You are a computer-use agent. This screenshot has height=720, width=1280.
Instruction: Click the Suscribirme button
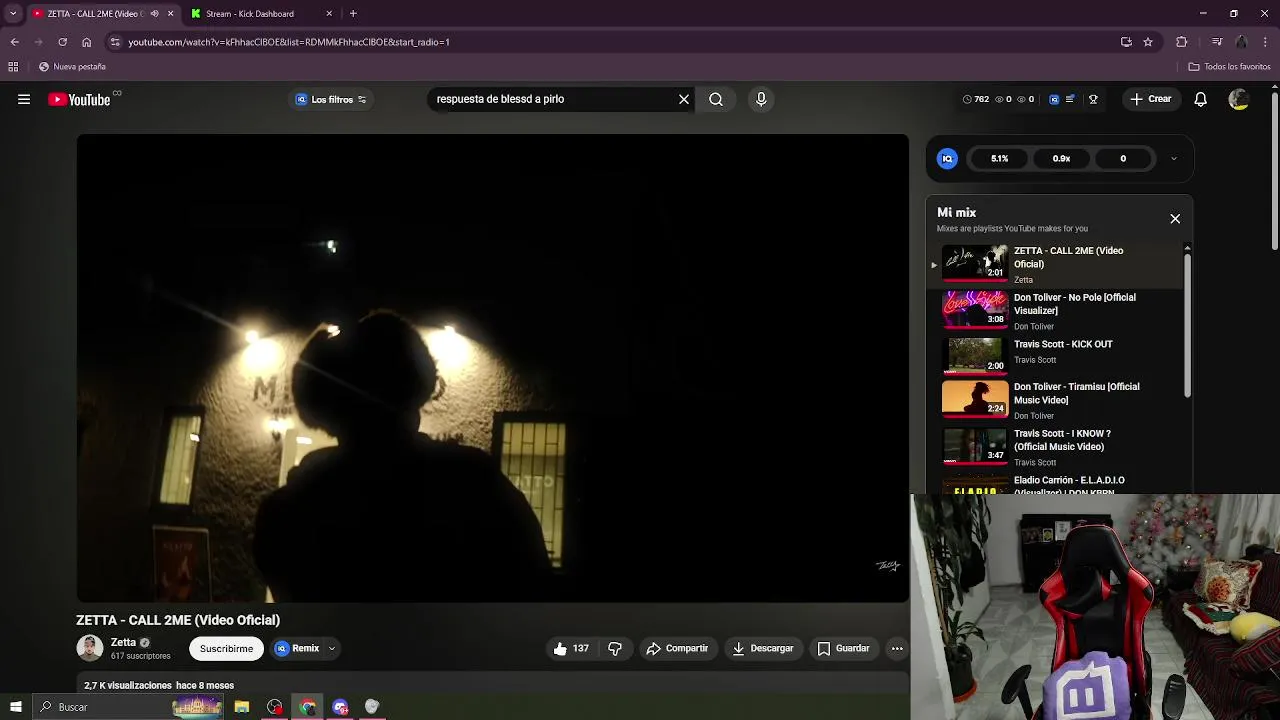point(226,648)
